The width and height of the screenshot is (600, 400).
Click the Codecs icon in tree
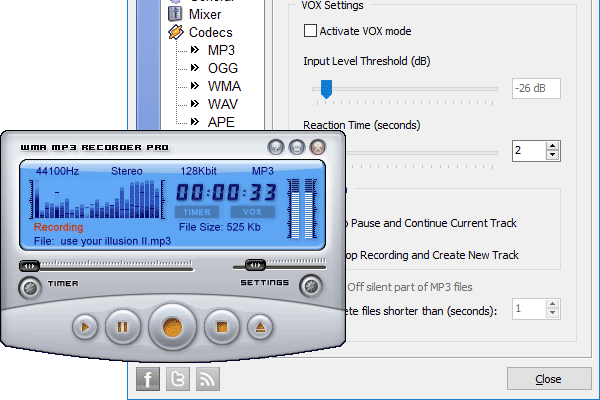[x=176, y=32]
